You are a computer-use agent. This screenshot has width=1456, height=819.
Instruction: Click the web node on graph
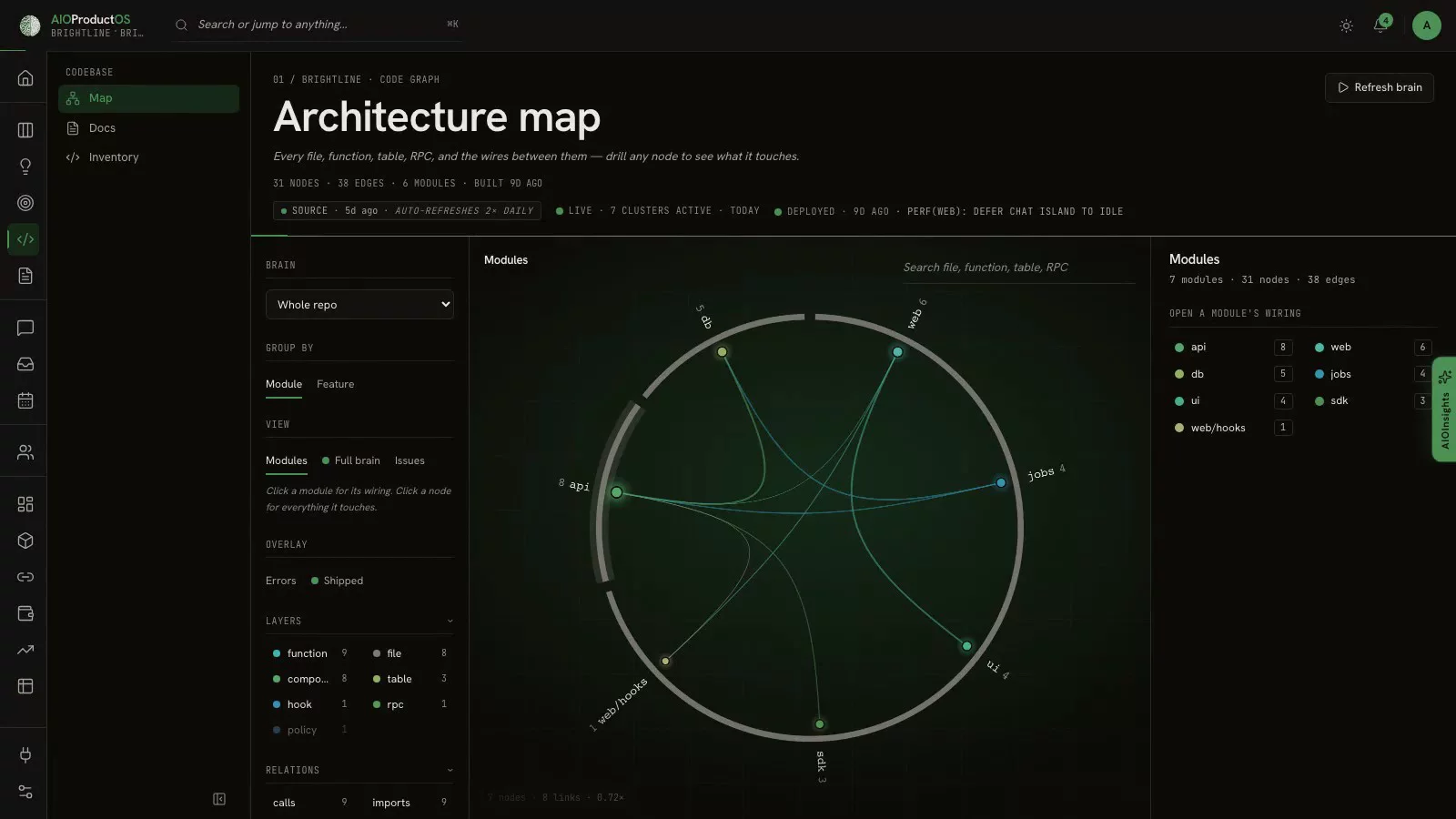pyautogui.click(x=897, y=352)
